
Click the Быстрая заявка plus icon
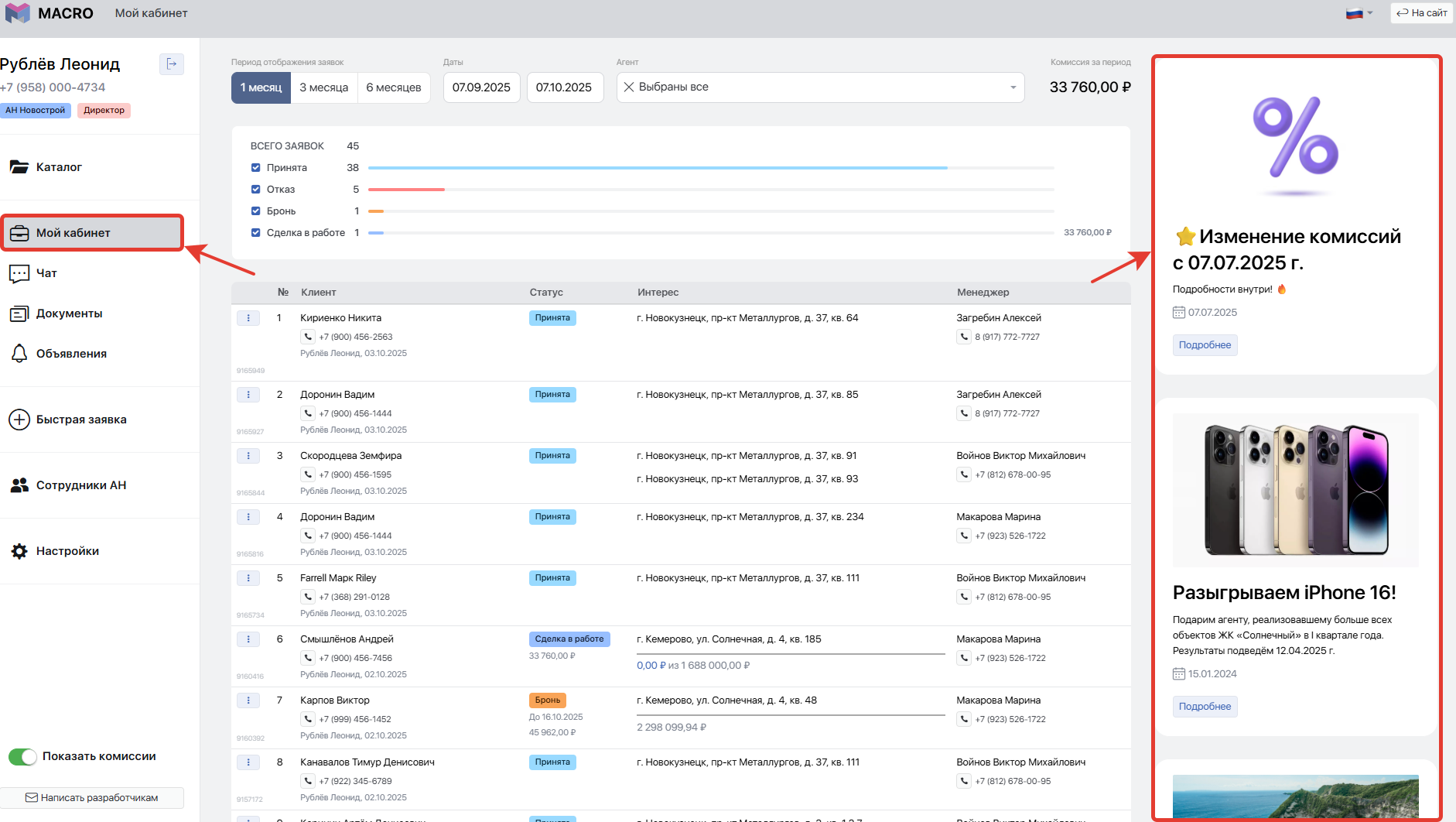tap(19, 420)
